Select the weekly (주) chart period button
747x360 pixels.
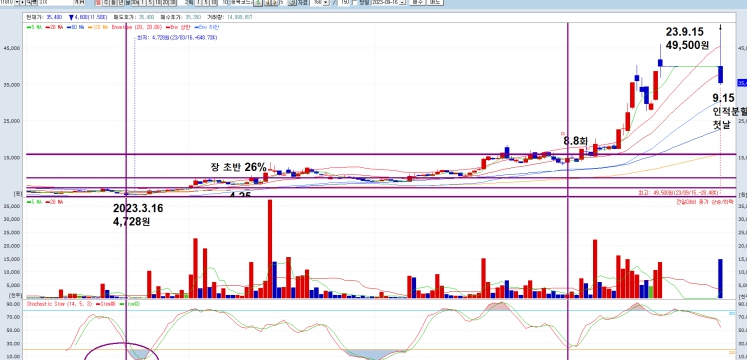[106, 2]
